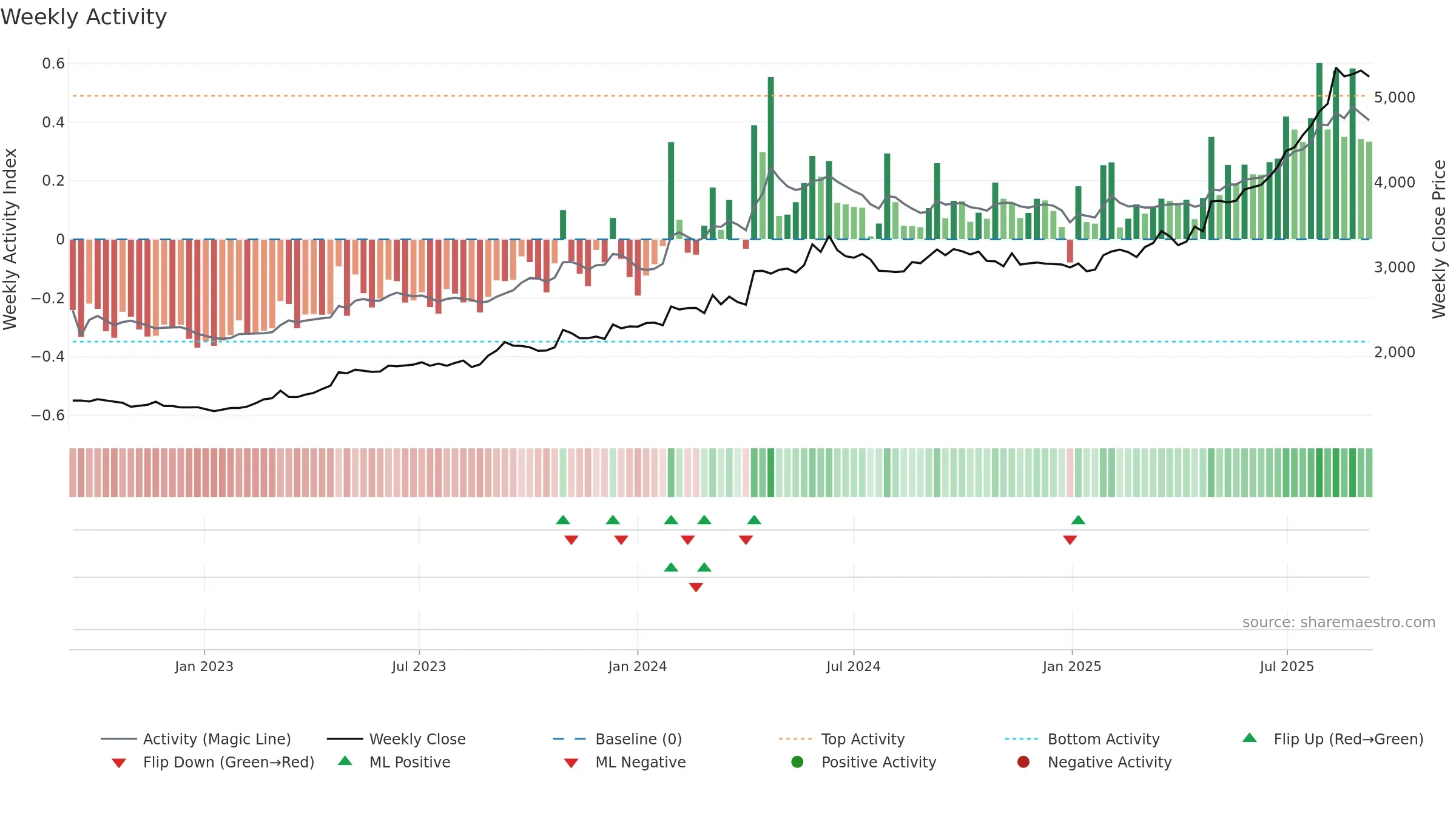Toggle the Baseline (0) legend entry
This screenshot has width=1456, height=819.
[618, 739]
